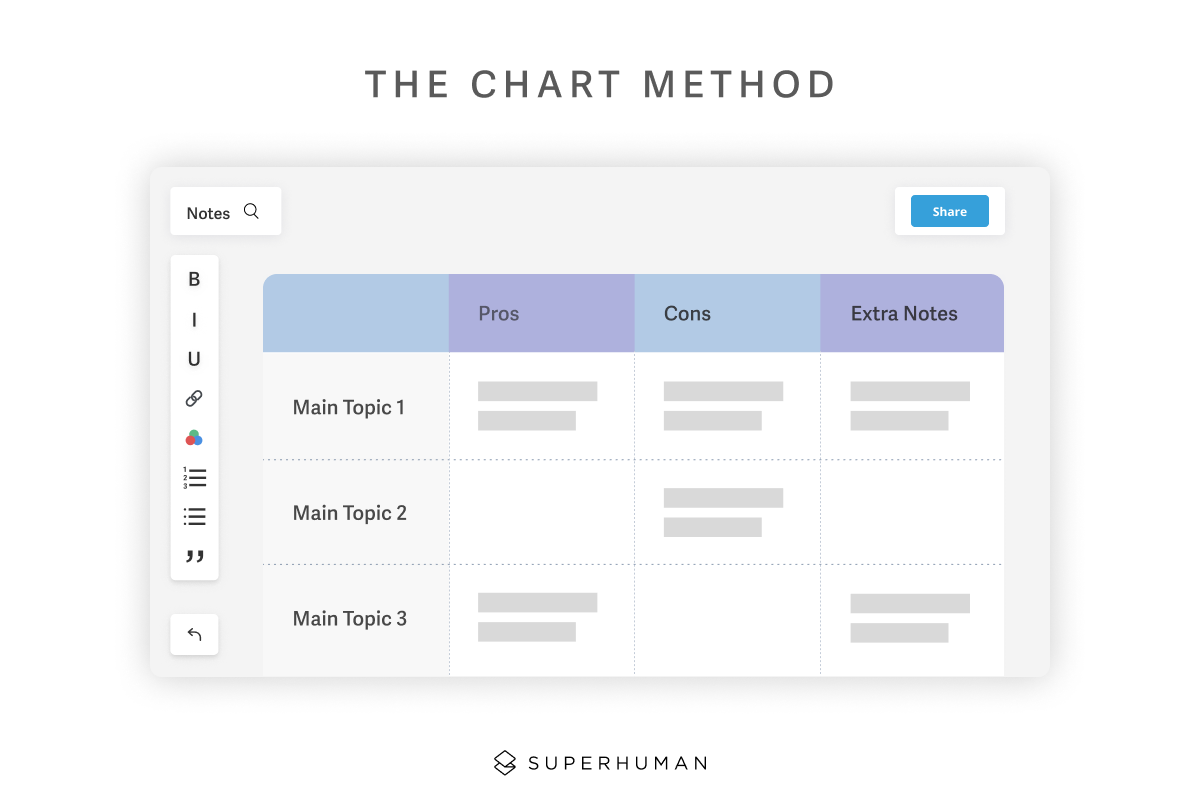Image resolution: width=1200 pixels, height=810 pixels.
Task: Click the undo arrow button
Action: (x=194, y=635)
